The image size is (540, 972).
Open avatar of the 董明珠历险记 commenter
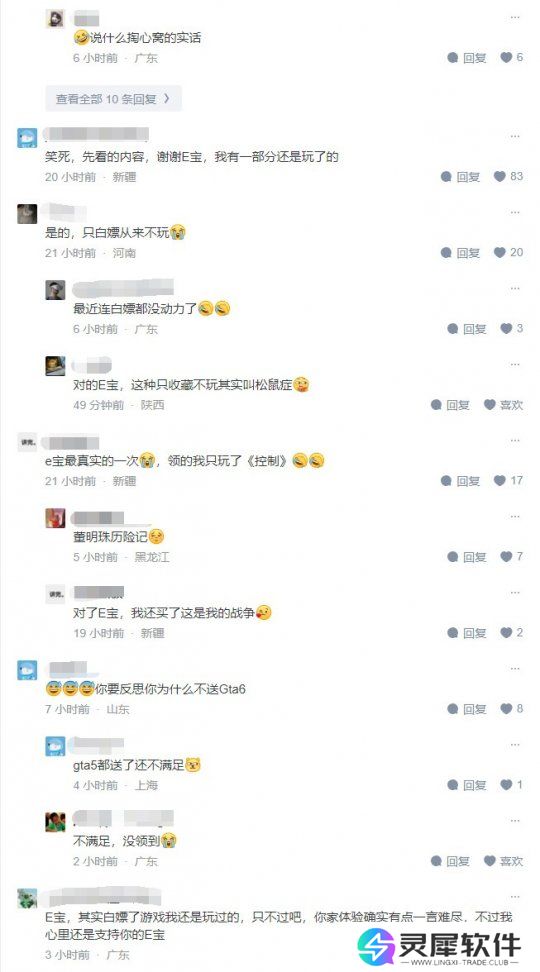55,518
